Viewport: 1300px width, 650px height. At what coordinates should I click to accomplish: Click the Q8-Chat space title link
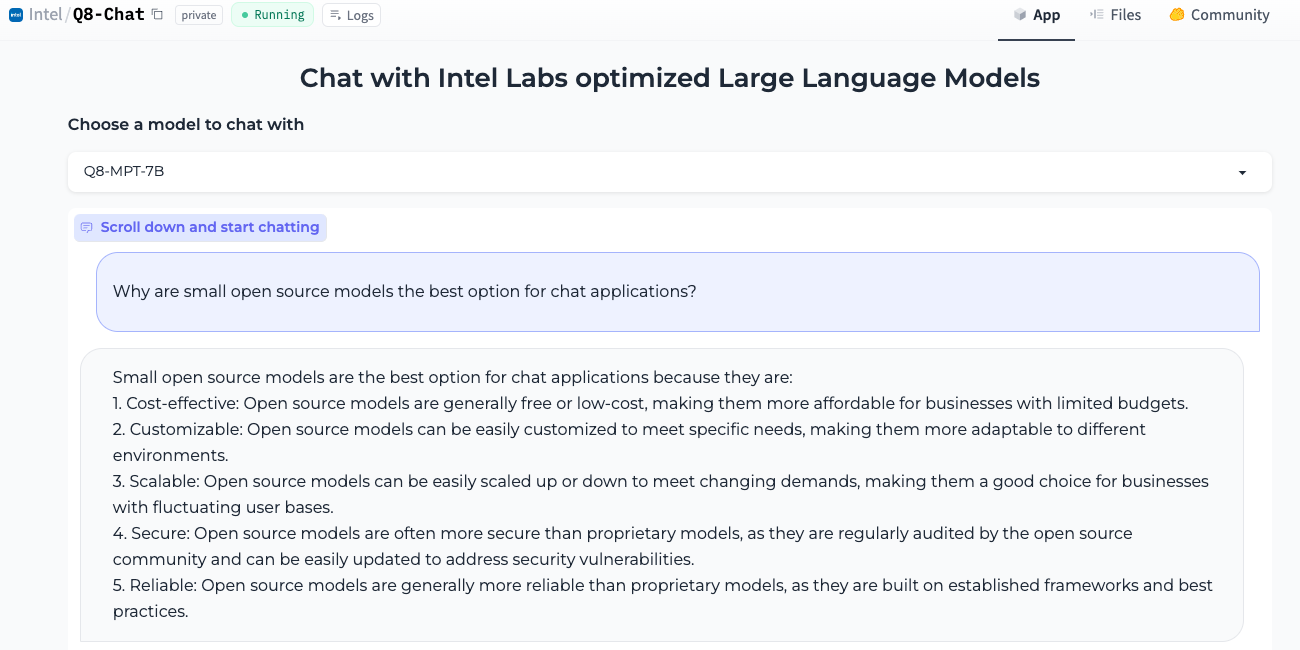tap(109, 15)
